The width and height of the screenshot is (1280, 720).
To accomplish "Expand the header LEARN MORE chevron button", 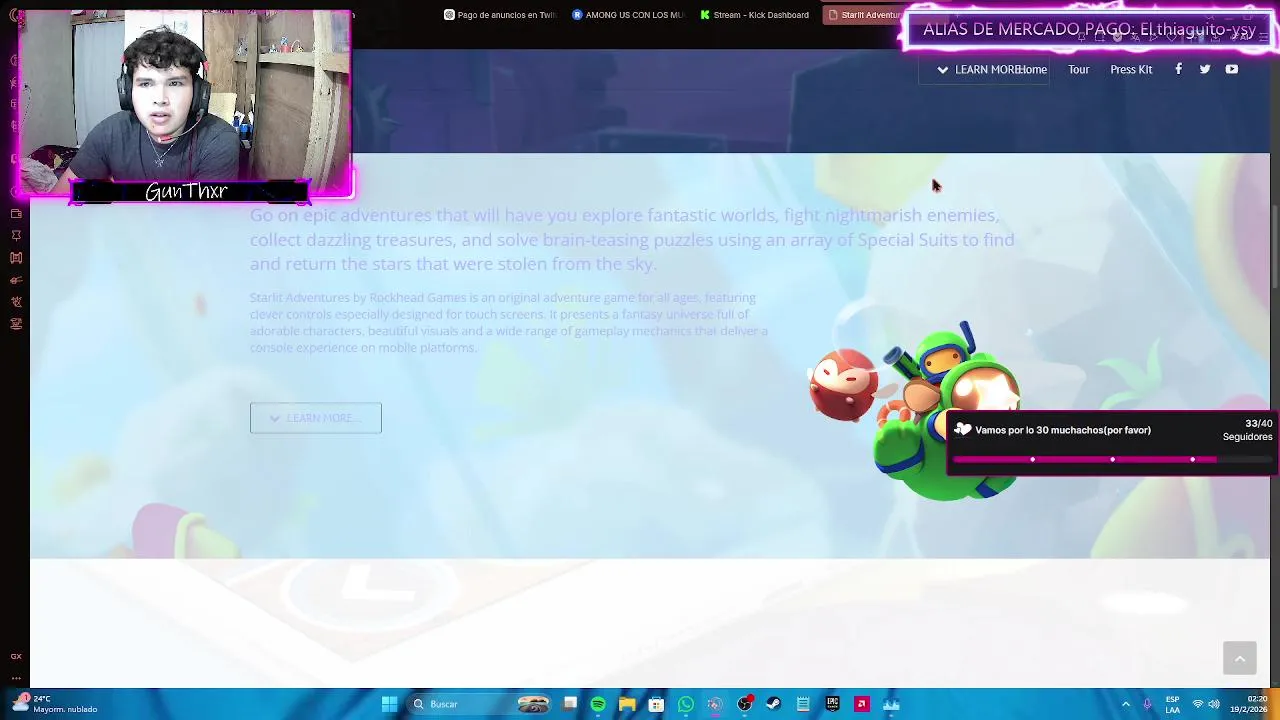I will click(985, 69).
